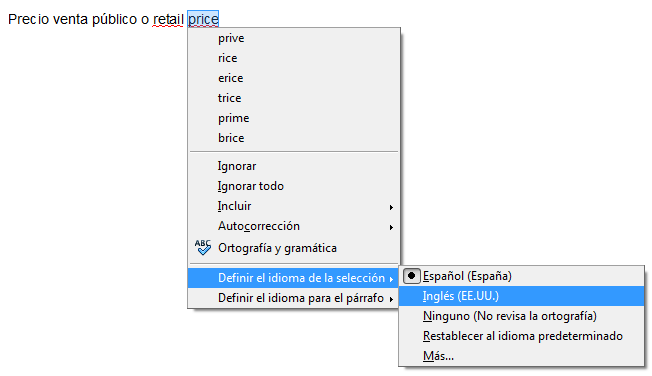Open the Más... language options

click(521, 356)
